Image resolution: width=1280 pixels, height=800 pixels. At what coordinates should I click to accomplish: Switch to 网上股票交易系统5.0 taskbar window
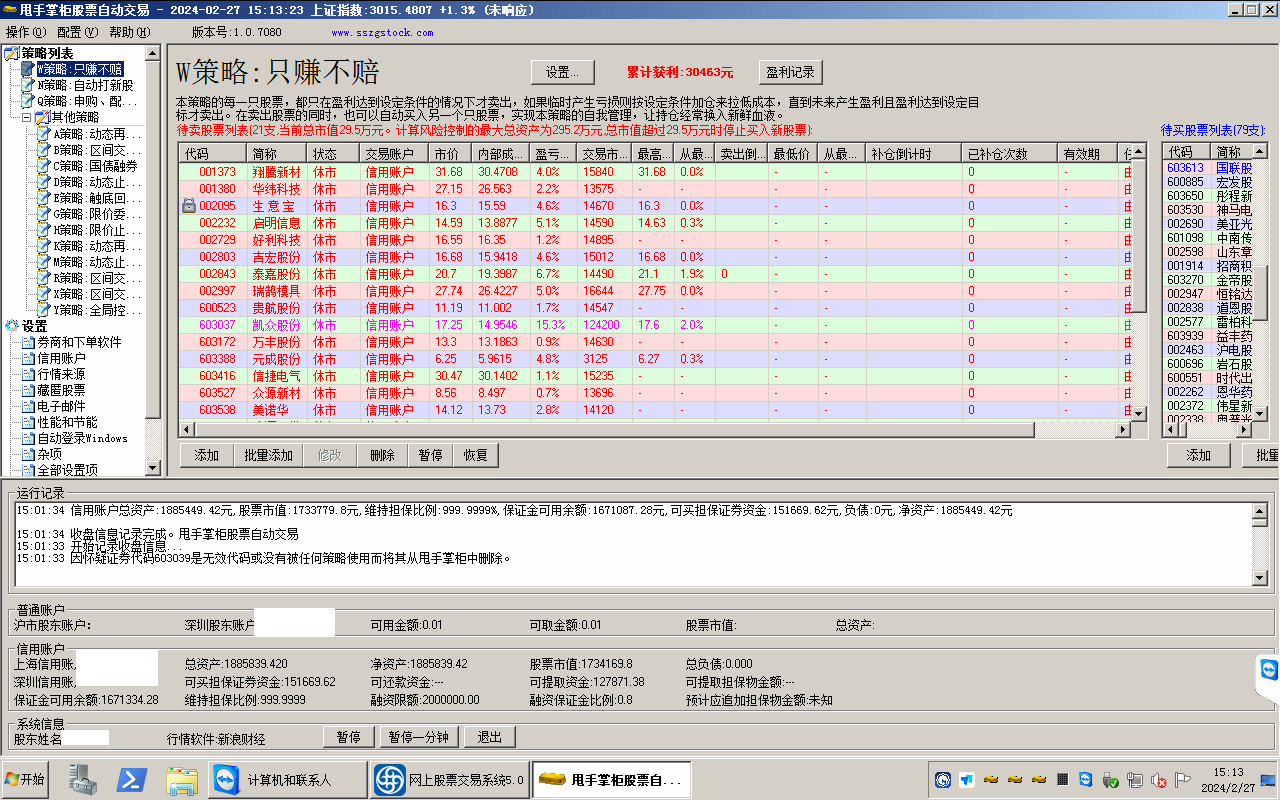(449, 779)
